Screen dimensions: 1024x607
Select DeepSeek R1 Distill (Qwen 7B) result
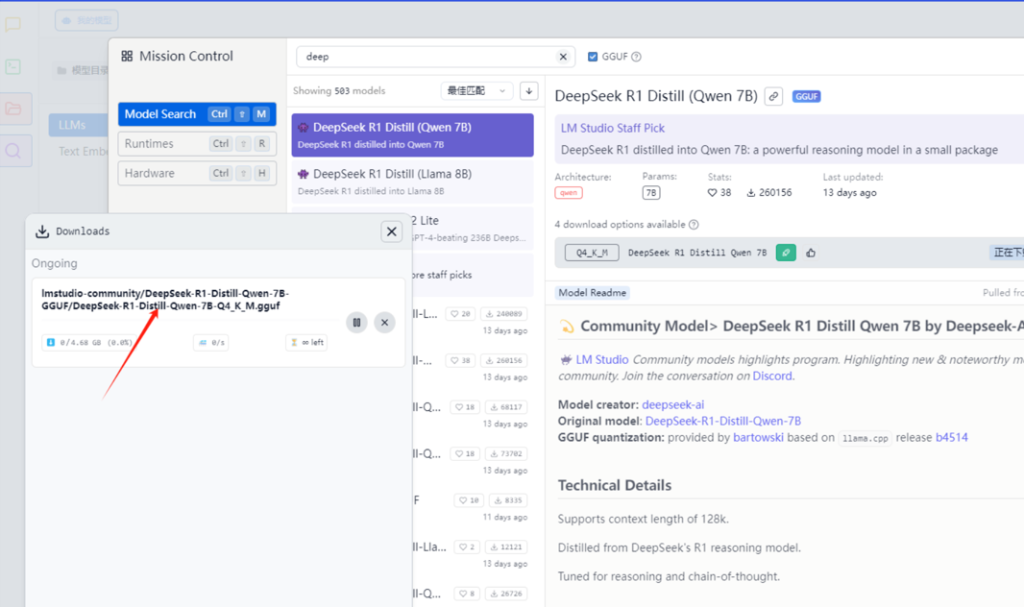(412, 135)
